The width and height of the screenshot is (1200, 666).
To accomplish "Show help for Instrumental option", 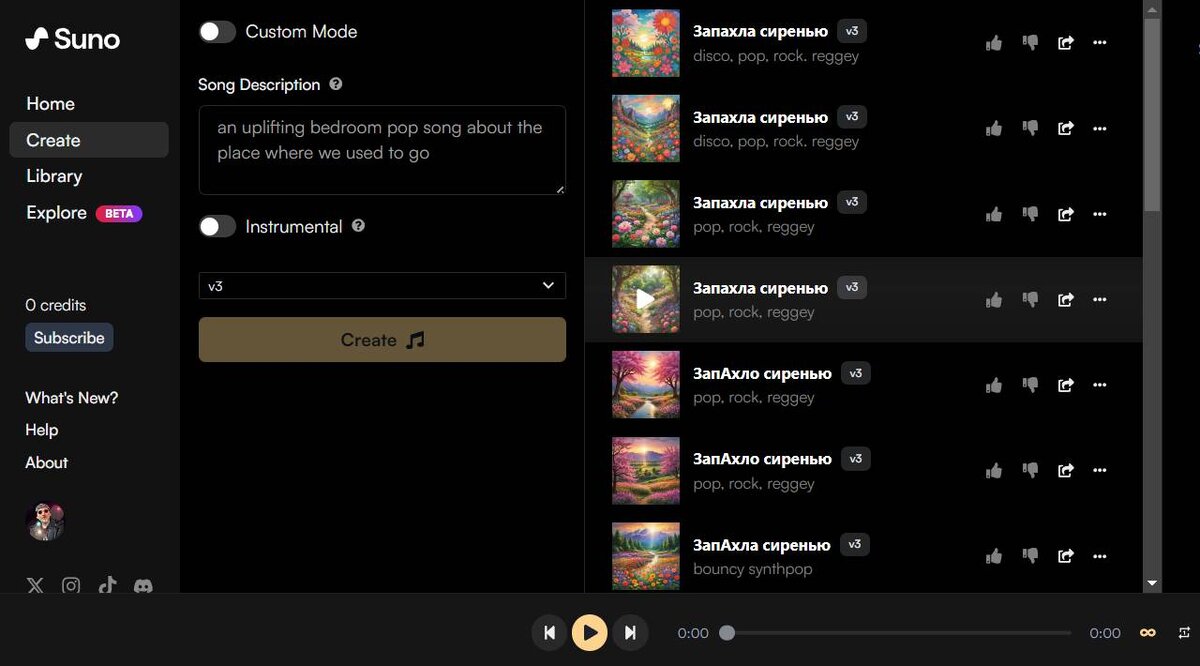I will tap(358, 226).
